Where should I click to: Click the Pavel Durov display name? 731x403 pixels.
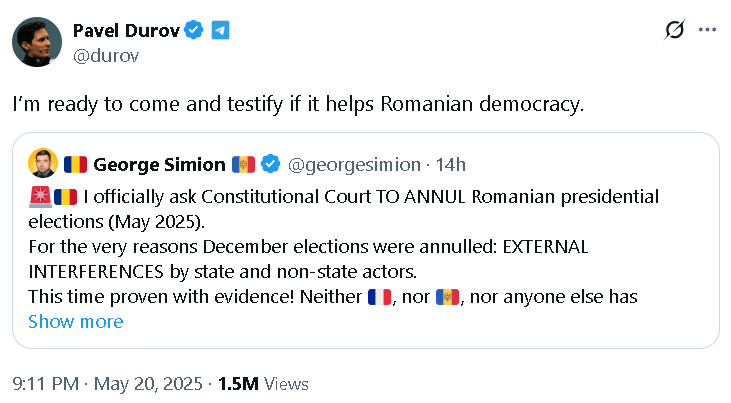tap(127, 31)
